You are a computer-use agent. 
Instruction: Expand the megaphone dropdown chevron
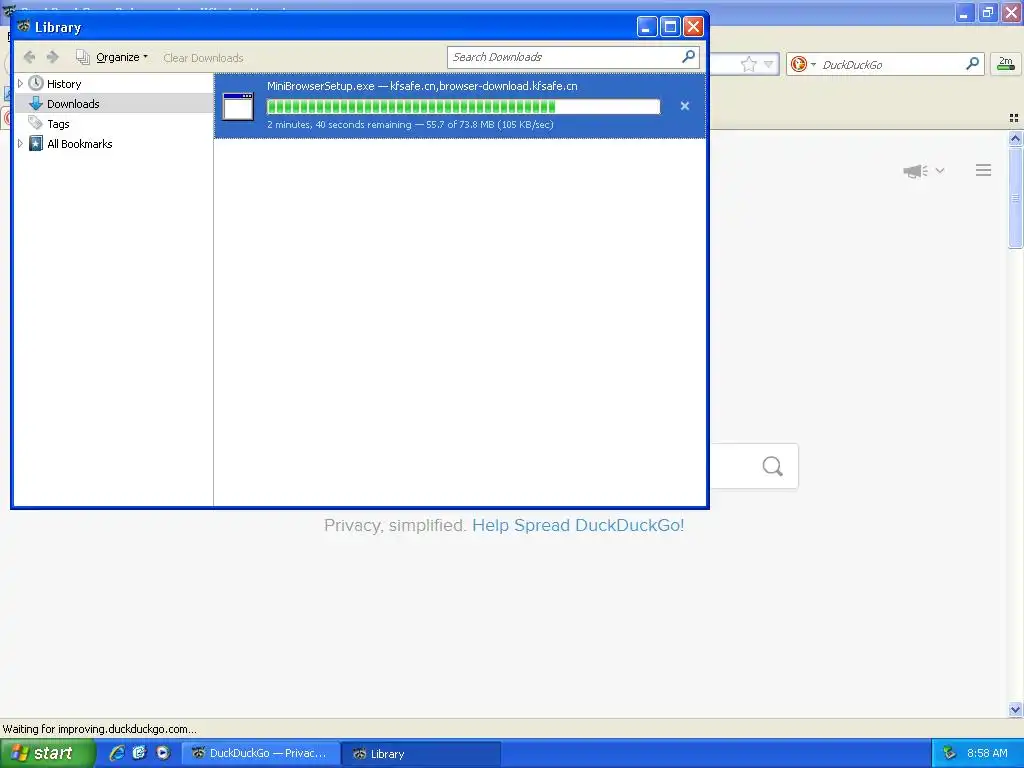pyautogui.click(x=940, y=170)
